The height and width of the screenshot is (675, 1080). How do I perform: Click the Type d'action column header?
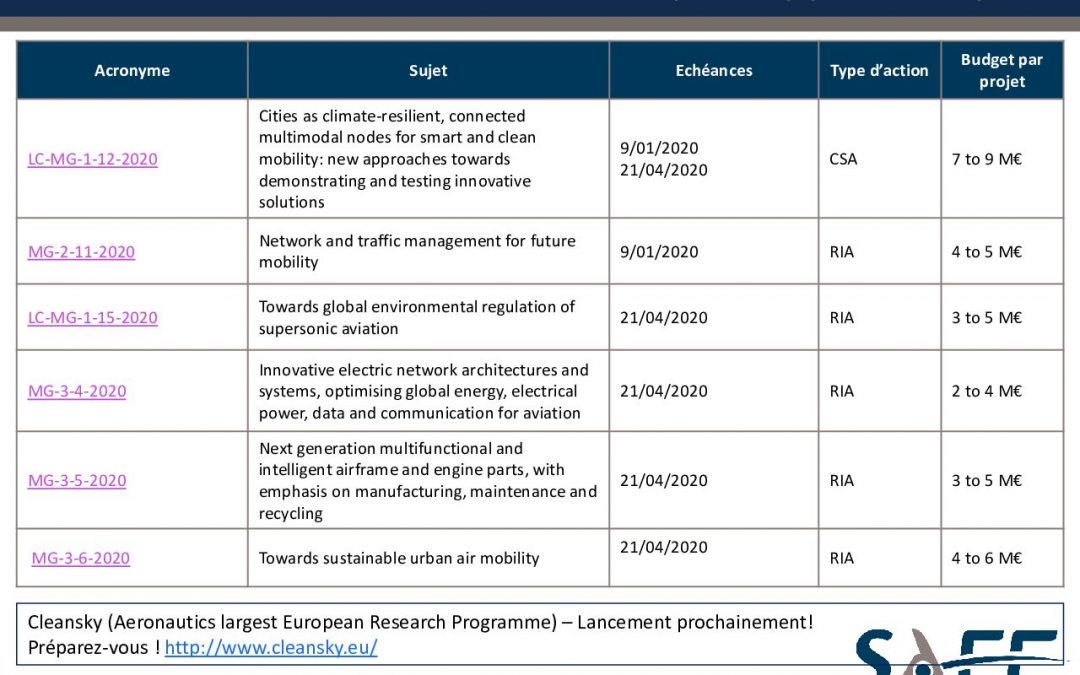tap(879, 71)
